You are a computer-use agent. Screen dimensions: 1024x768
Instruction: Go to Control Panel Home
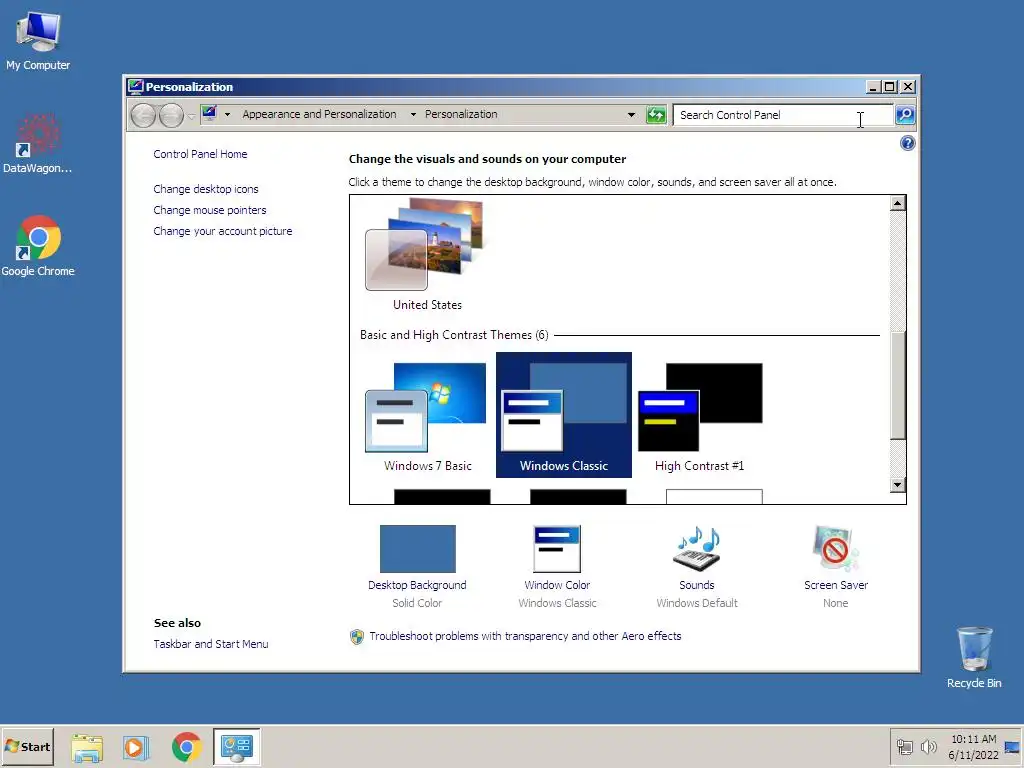[200, 154]
